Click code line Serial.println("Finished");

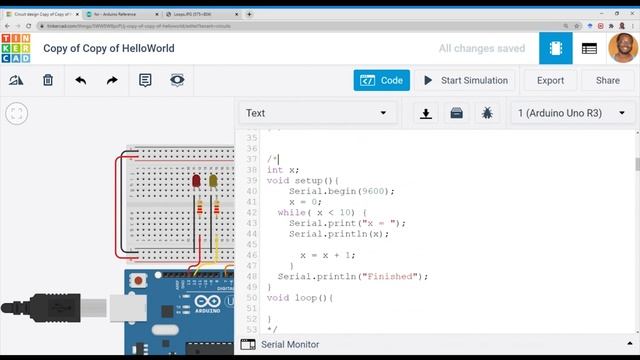(353, 276)
